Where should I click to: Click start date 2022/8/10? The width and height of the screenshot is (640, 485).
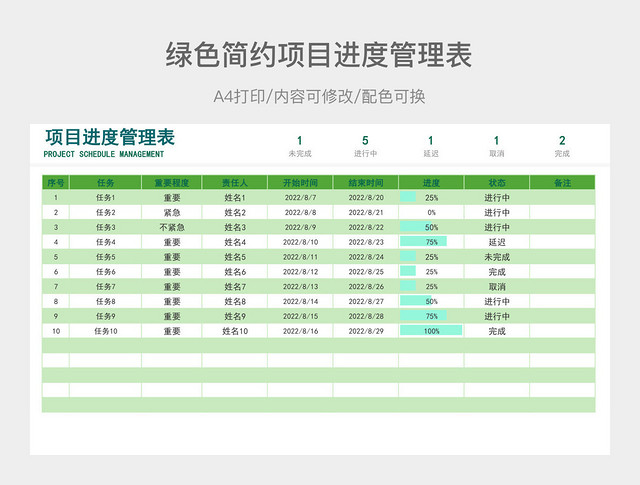click(300, 242)
